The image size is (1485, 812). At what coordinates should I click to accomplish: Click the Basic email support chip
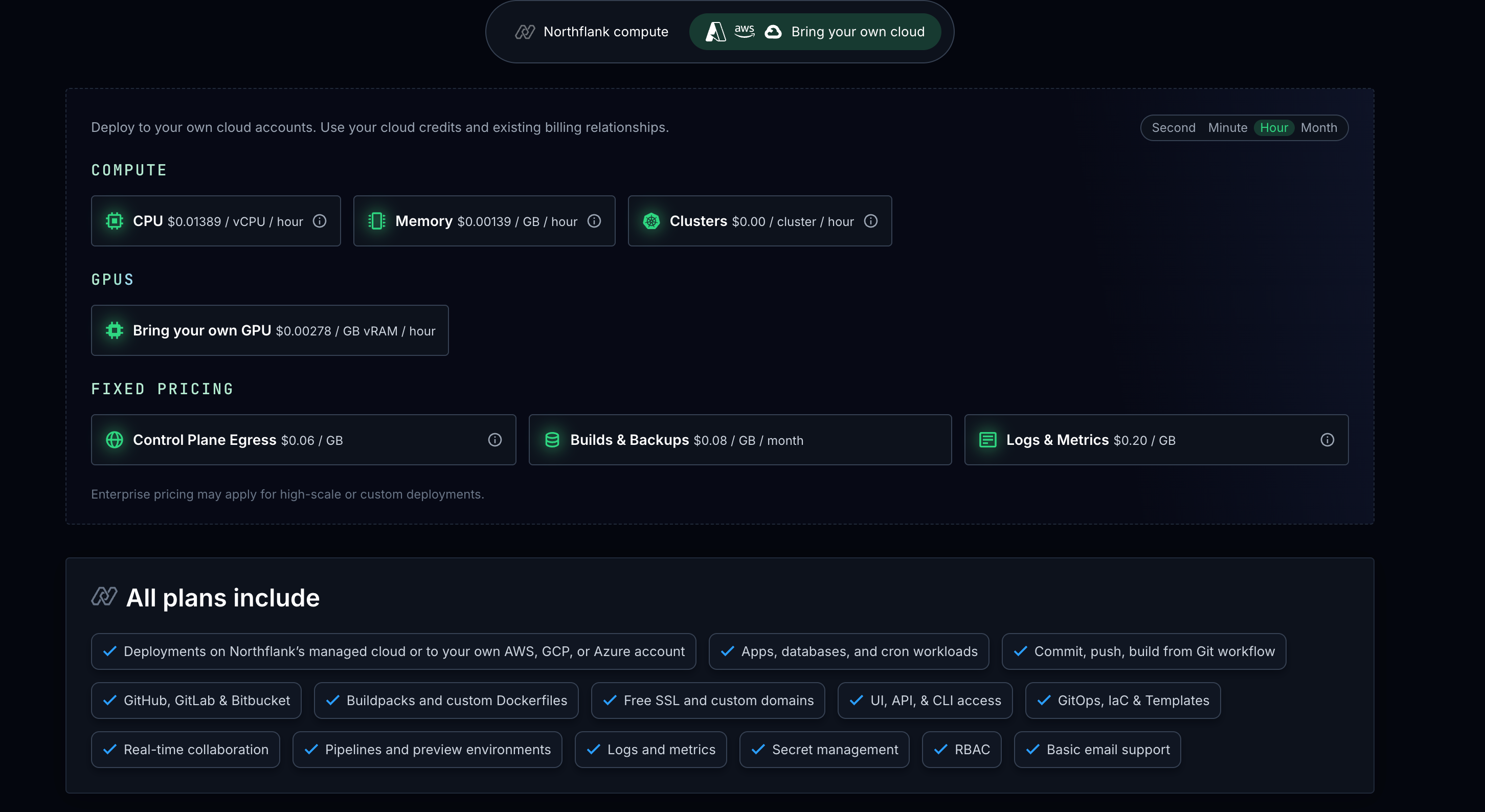(1097, 750)
